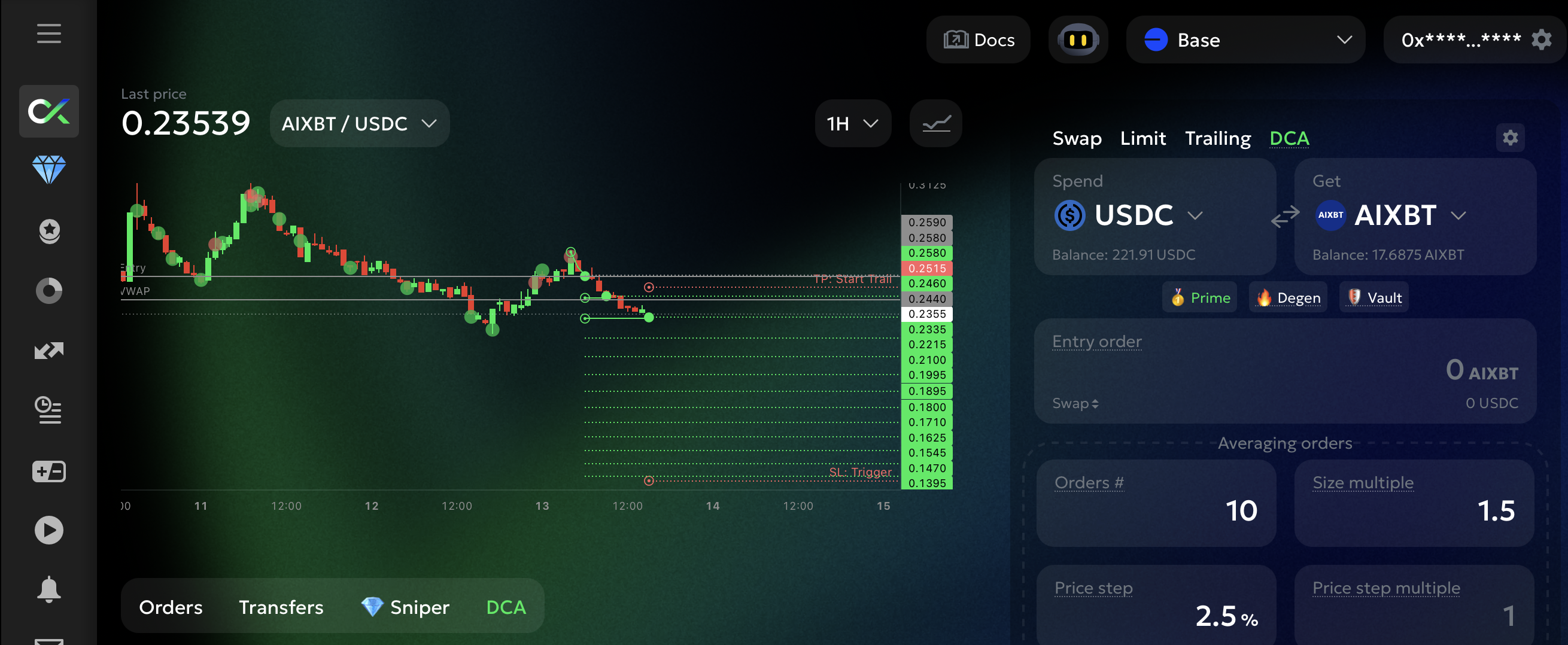The width and height of the screenshot is (1568, 645).
Task: Expand the AIXBT / USDC pair selector
Action: pos(358,123)
